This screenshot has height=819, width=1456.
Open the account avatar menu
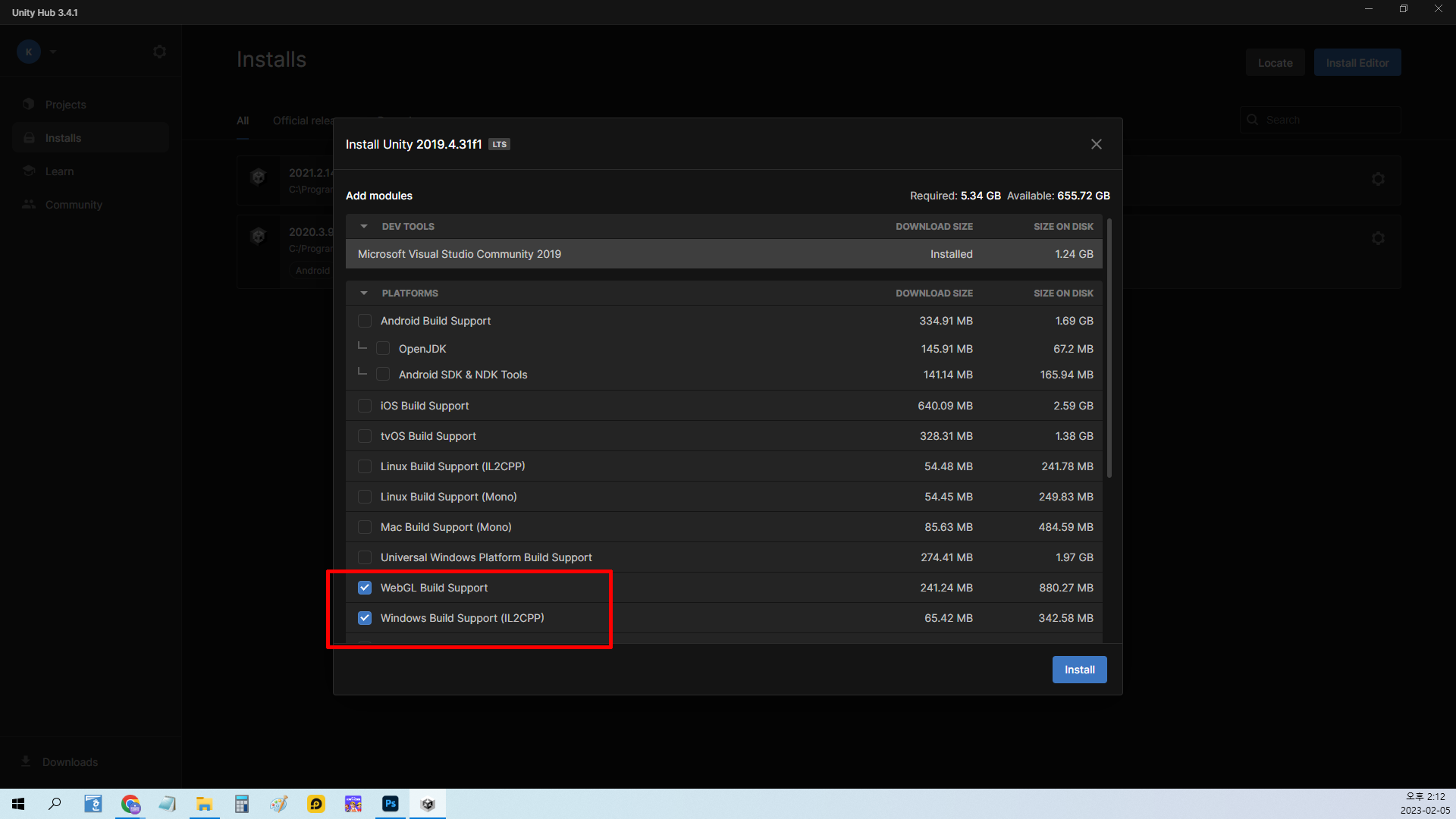[x=29, y=52]
